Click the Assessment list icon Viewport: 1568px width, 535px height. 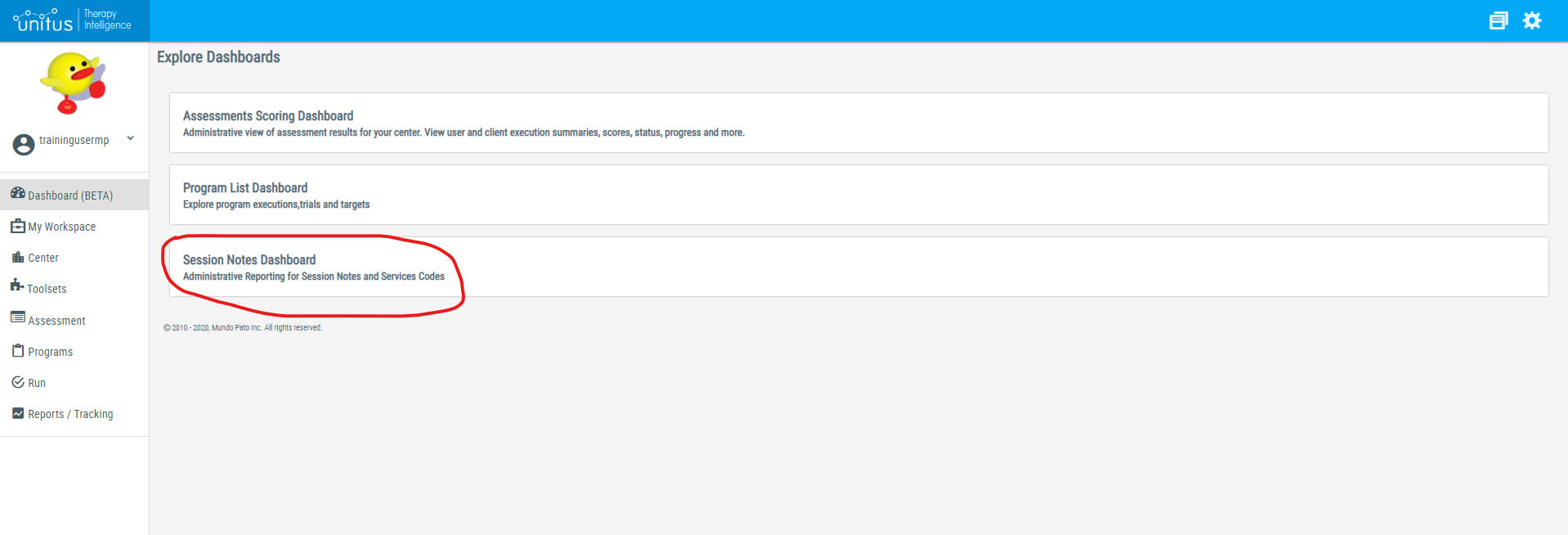coord(18,317)
